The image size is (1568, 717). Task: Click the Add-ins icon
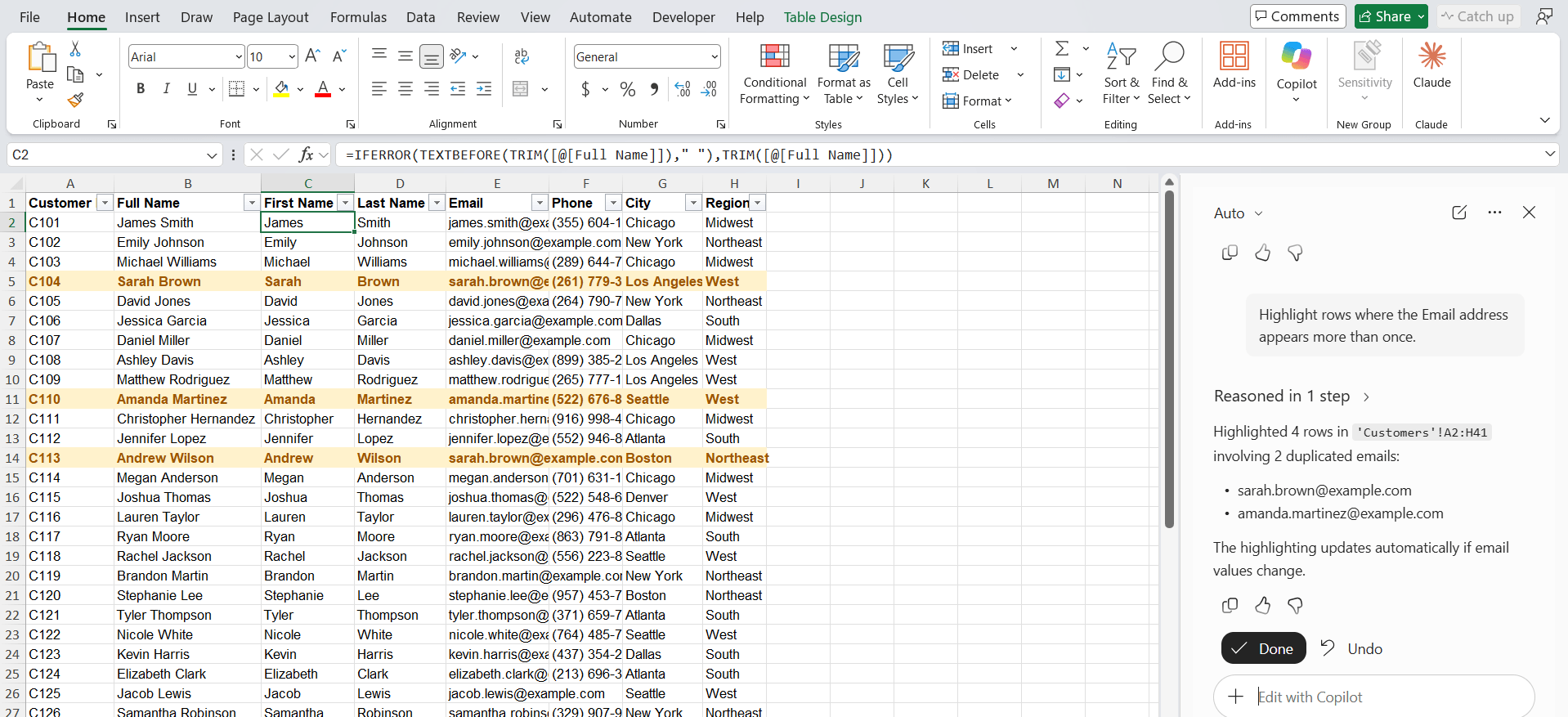click(1234, 65)
